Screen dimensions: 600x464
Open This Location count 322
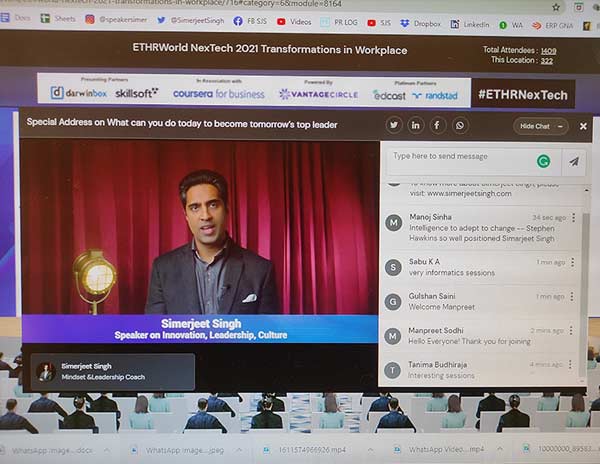pos(546,60)
